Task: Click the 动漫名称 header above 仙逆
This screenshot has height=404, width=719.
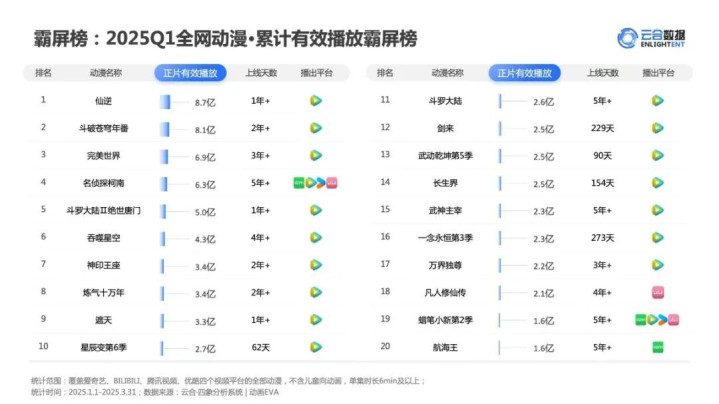Action: coord(105,73)
